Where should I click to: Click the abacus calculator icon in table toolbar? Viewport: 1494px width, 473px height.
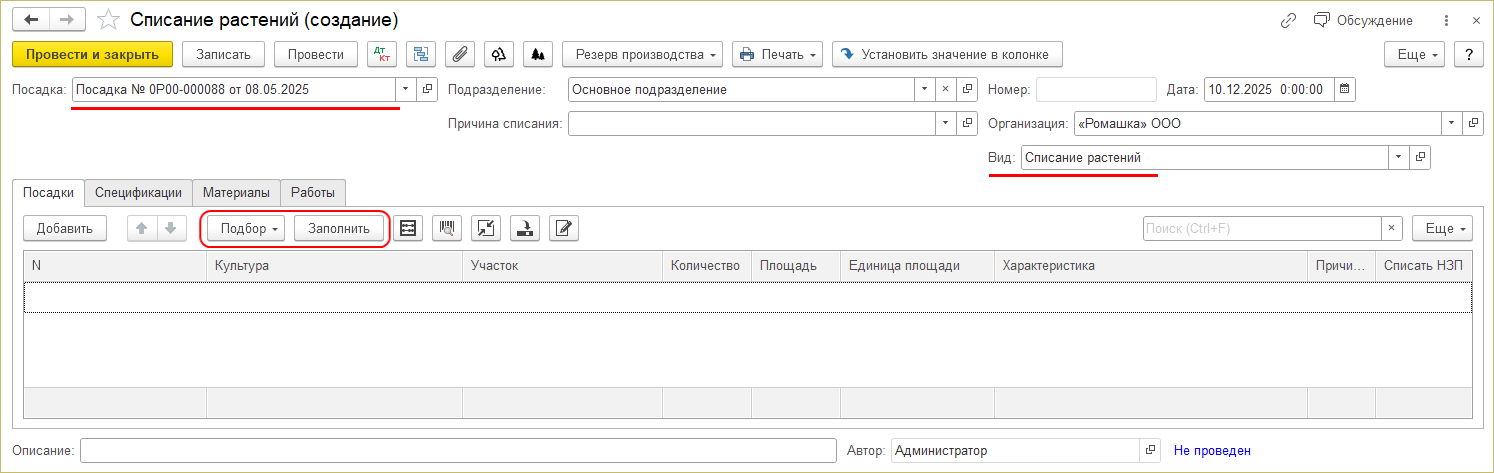coord(407,228)
